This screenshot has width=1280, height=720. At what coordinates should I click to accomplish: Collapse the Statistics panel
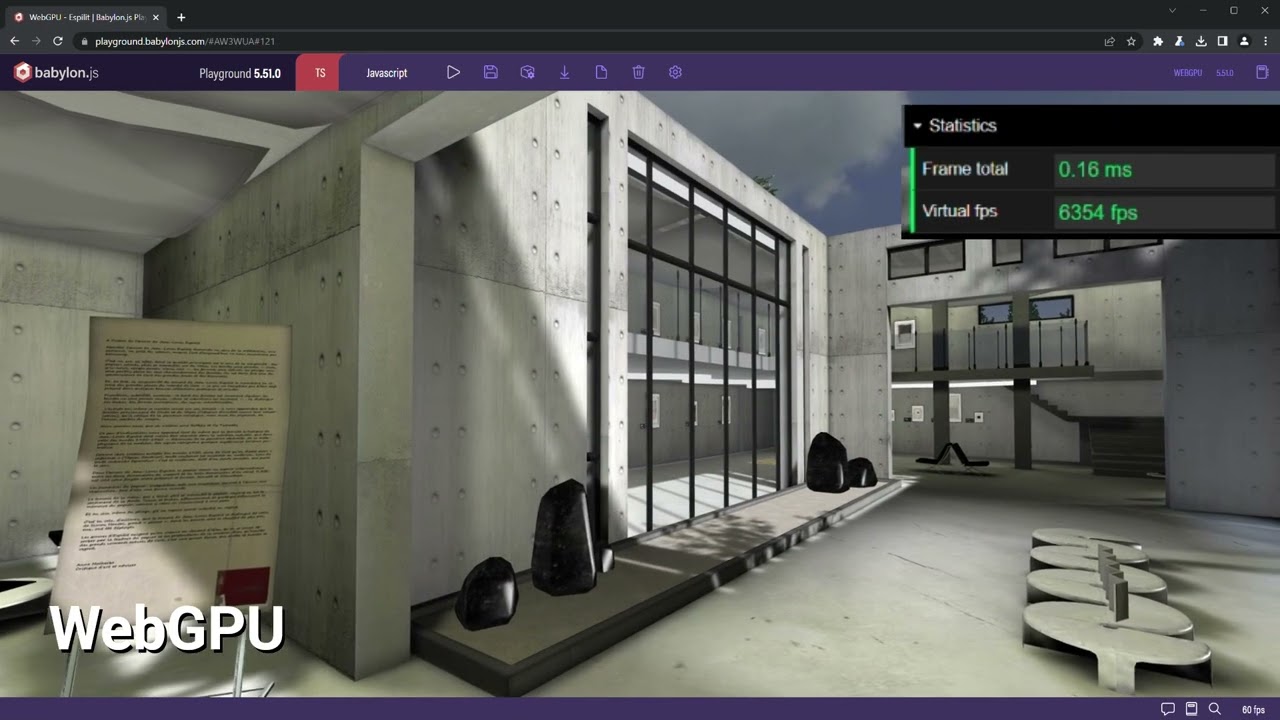coord(917,126)
